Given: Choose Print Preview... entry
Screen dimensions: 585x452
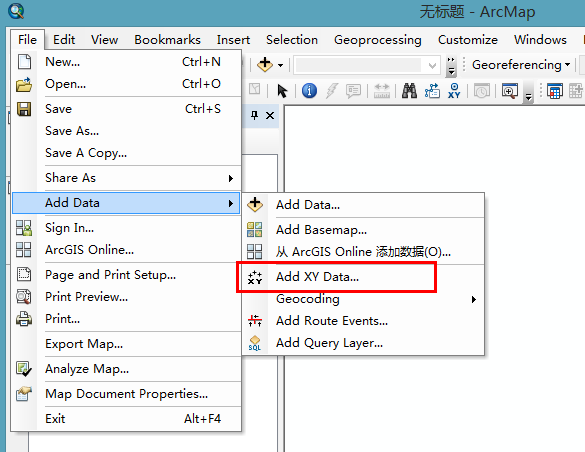Looking at the screenshot, I should 126,297.
